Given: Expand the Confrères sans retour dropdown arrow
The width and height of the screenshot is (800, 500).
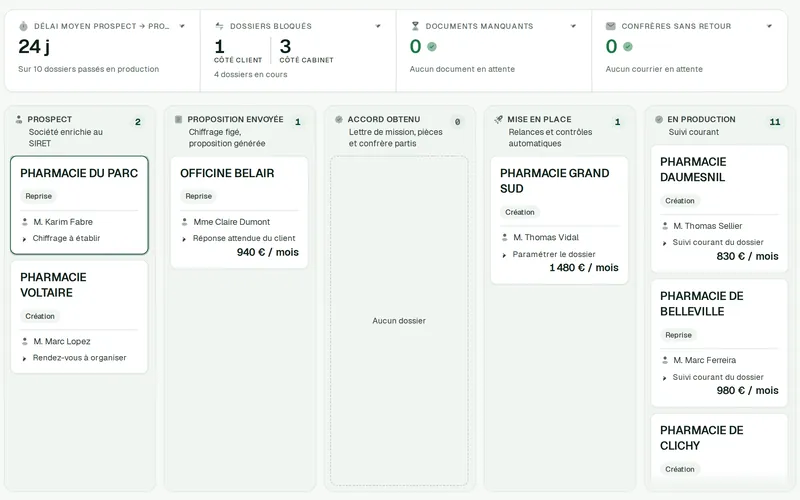Looking at the screenshot, I should [x=769, y=26].
